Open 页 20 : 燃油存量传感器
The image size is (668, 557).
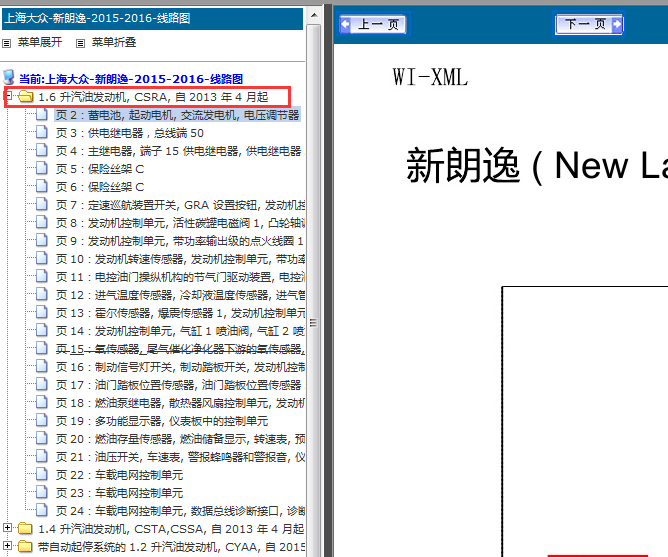click(x=179, y=439)
